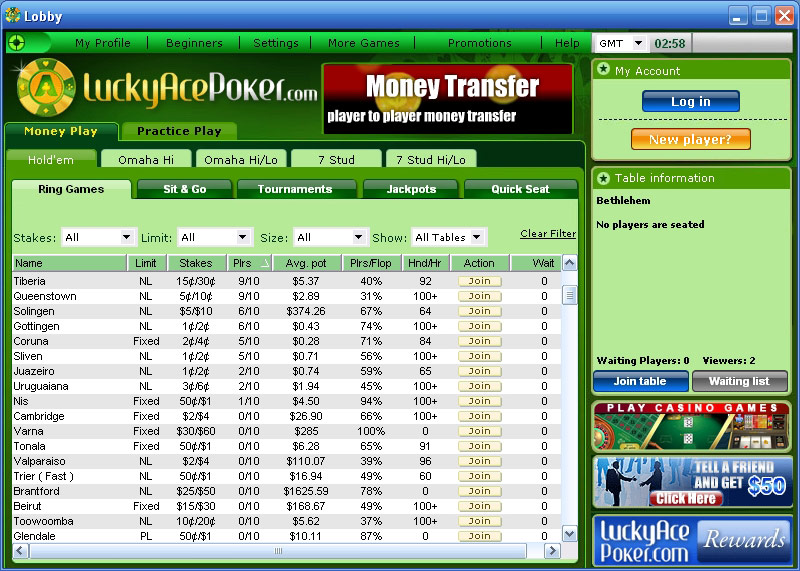Click the New player? button
800x571 pixels.
pos(691,139)
